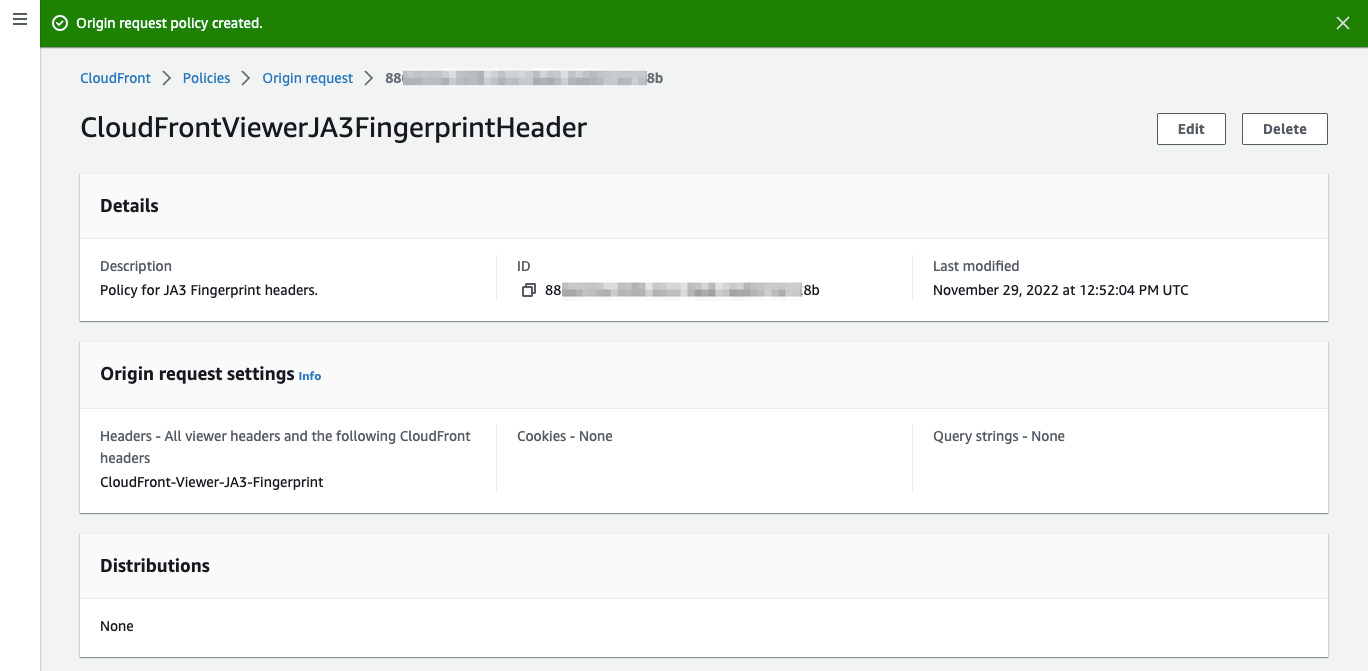Screen dimensions: 1368x671
Task: Click the Details section header
Action: coord(129,205)
